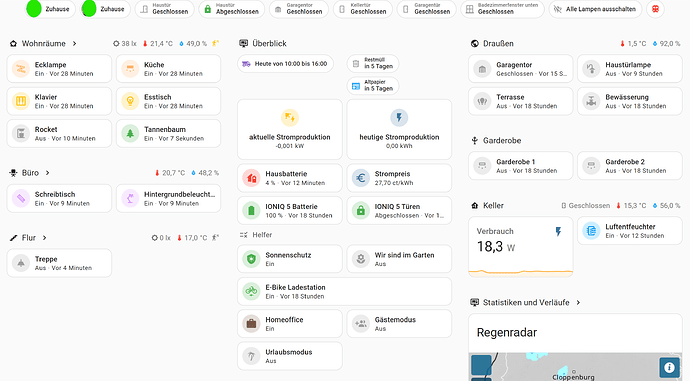Toggle the Bewässerung tile
Viewport: 690px width, 381px height.
pyautogui.click(x=630, y=101)
